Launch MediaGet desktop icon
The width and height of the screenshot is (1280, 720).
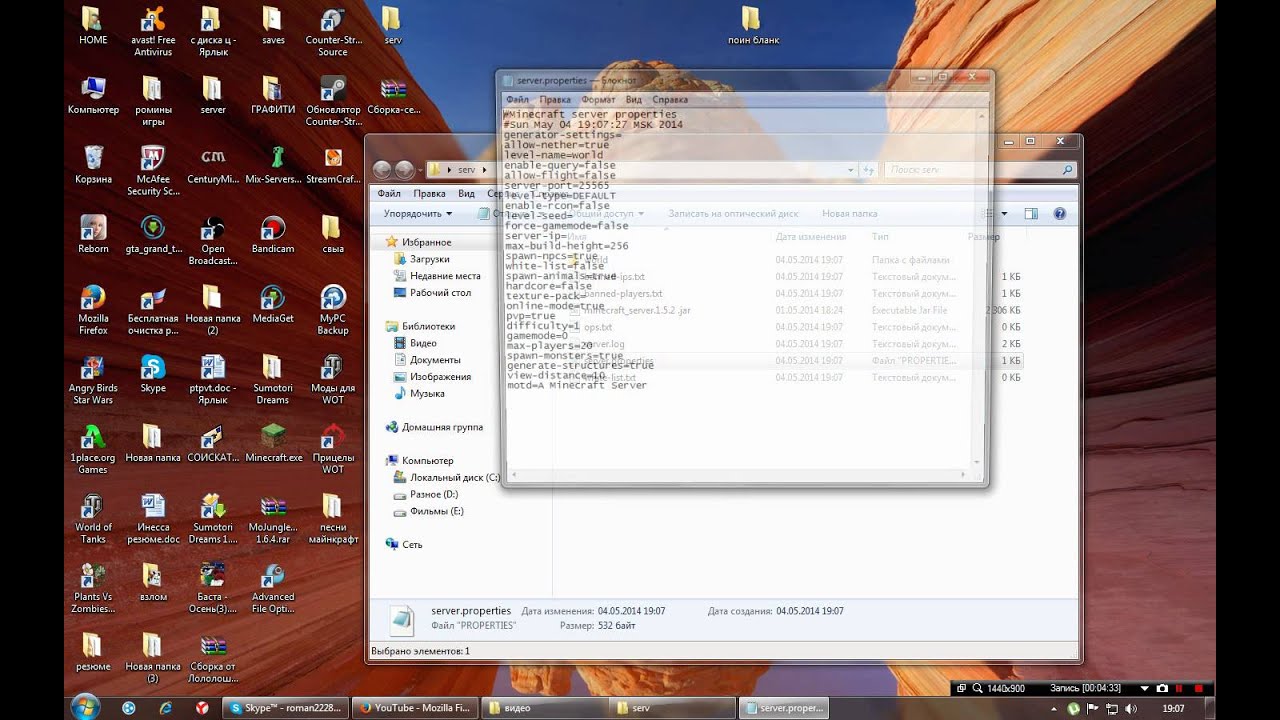[273, 305]
